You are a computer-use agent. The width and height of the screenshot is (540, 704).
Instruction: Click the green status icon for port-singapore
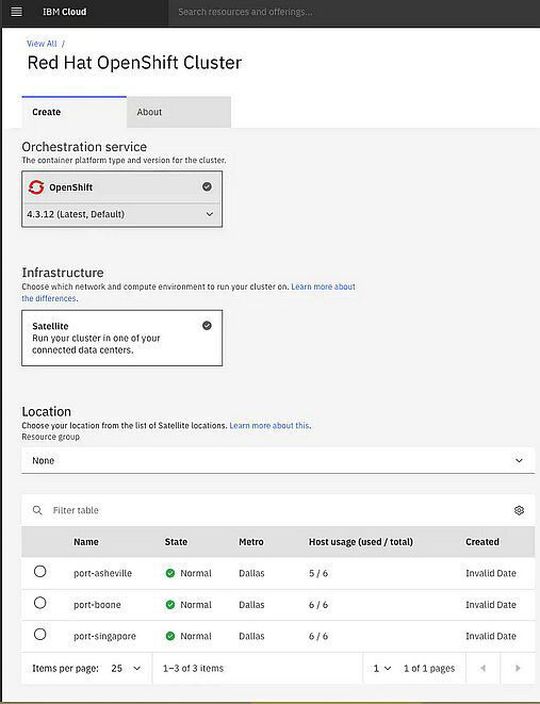(170, 636)
